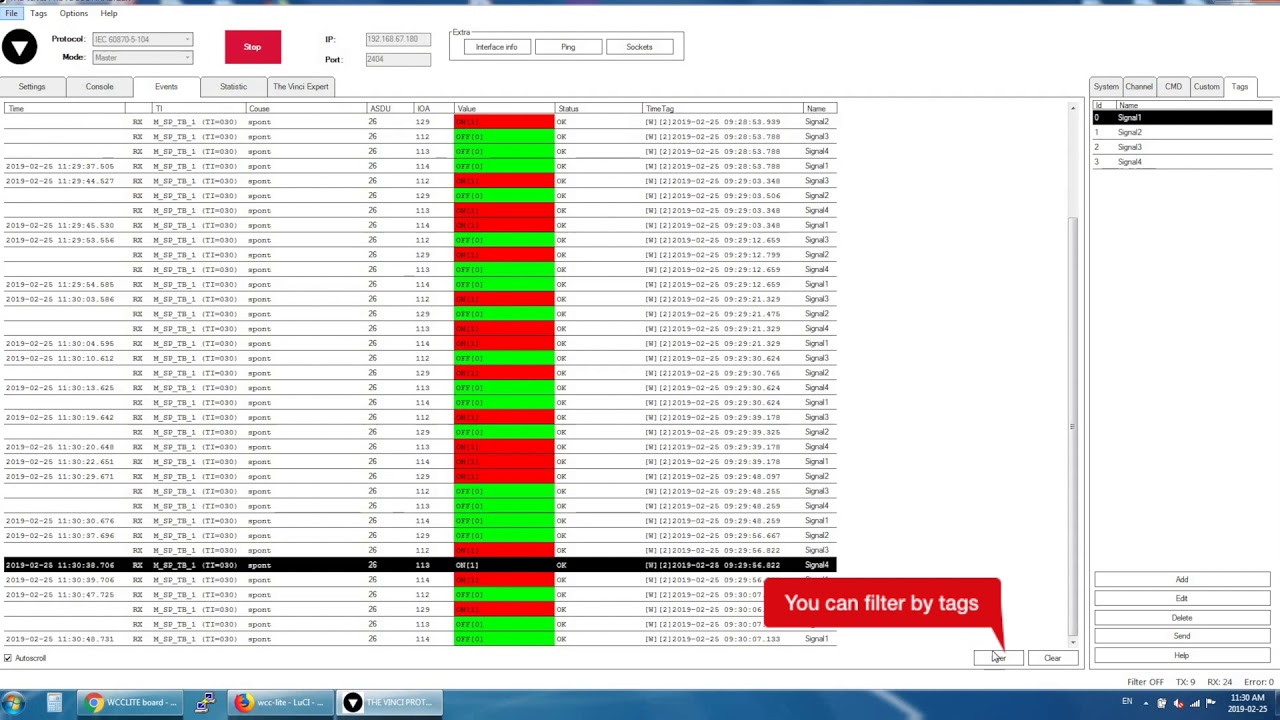Click the Name column header in events

(x=819, y=108)
